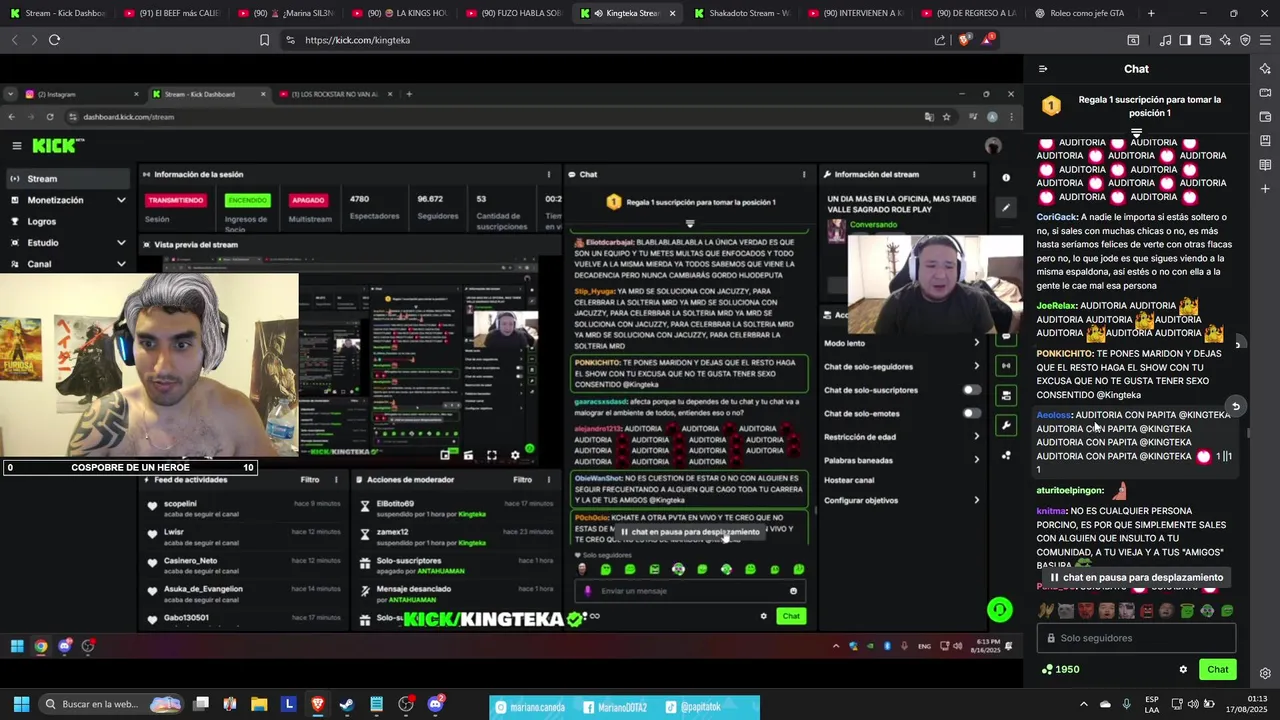
Task: Open PONKICHITO's username in chat
Action: [1064, 353]
